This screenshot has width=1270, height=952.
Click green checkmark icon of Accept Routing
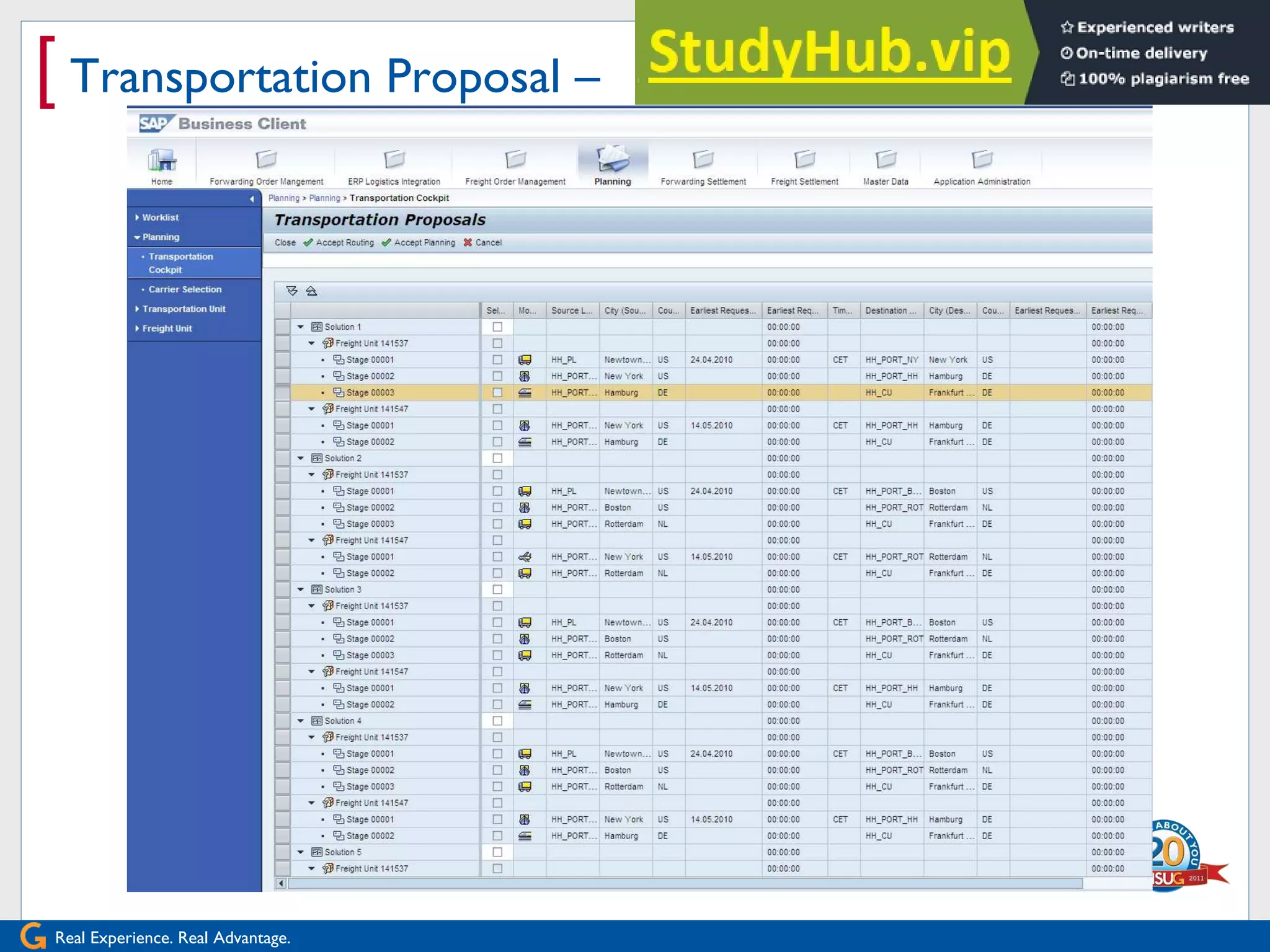click(308, 242)
